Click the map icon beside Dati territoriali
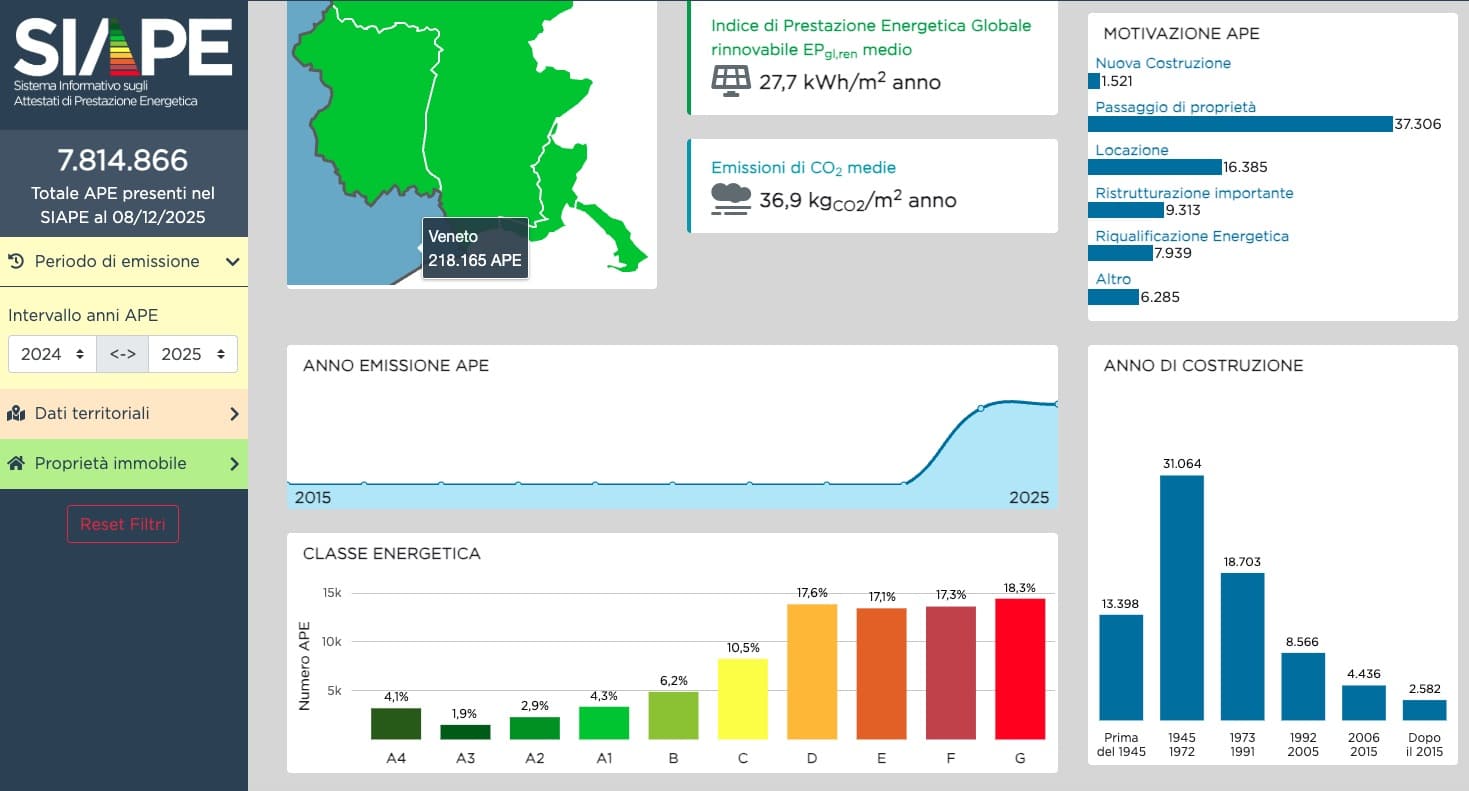 pyautogui.click(x=17, y=414)
